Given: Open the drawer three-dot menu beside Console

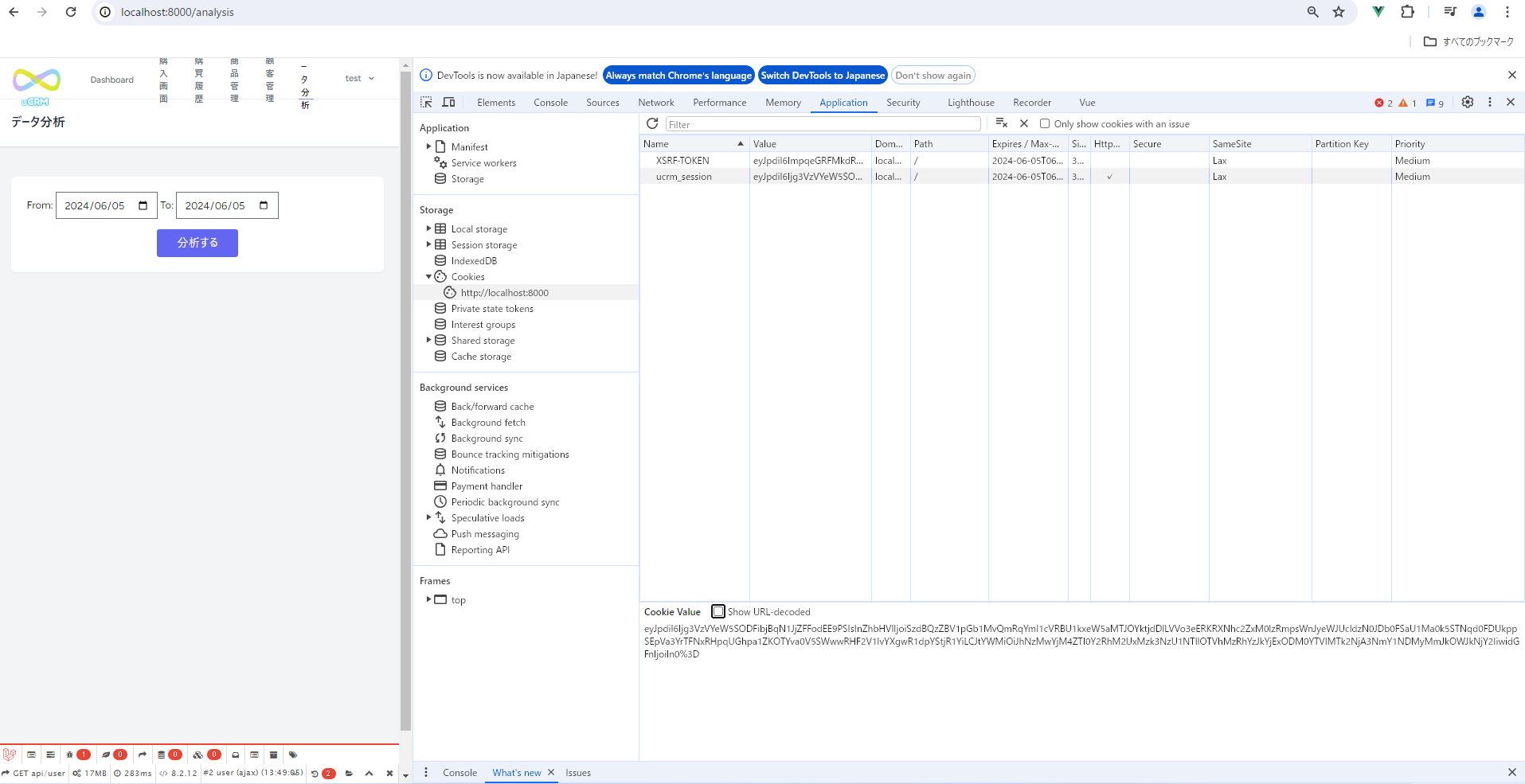Looking at the screenshot, I should pos(426,772).
